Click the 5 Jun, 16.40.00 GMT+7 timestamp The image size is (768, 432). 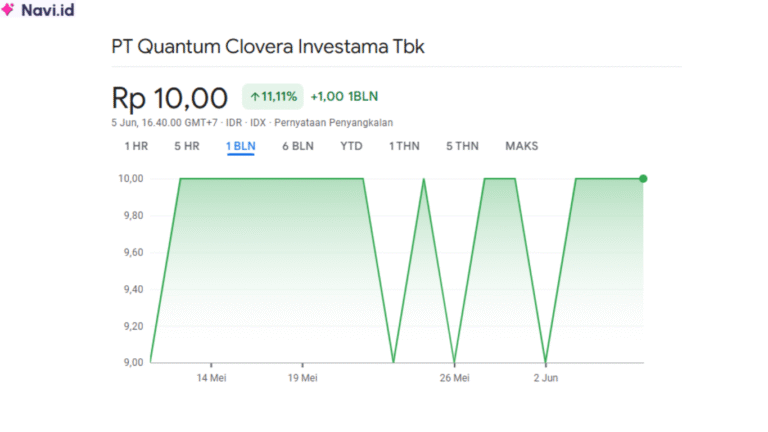point(164,123)
